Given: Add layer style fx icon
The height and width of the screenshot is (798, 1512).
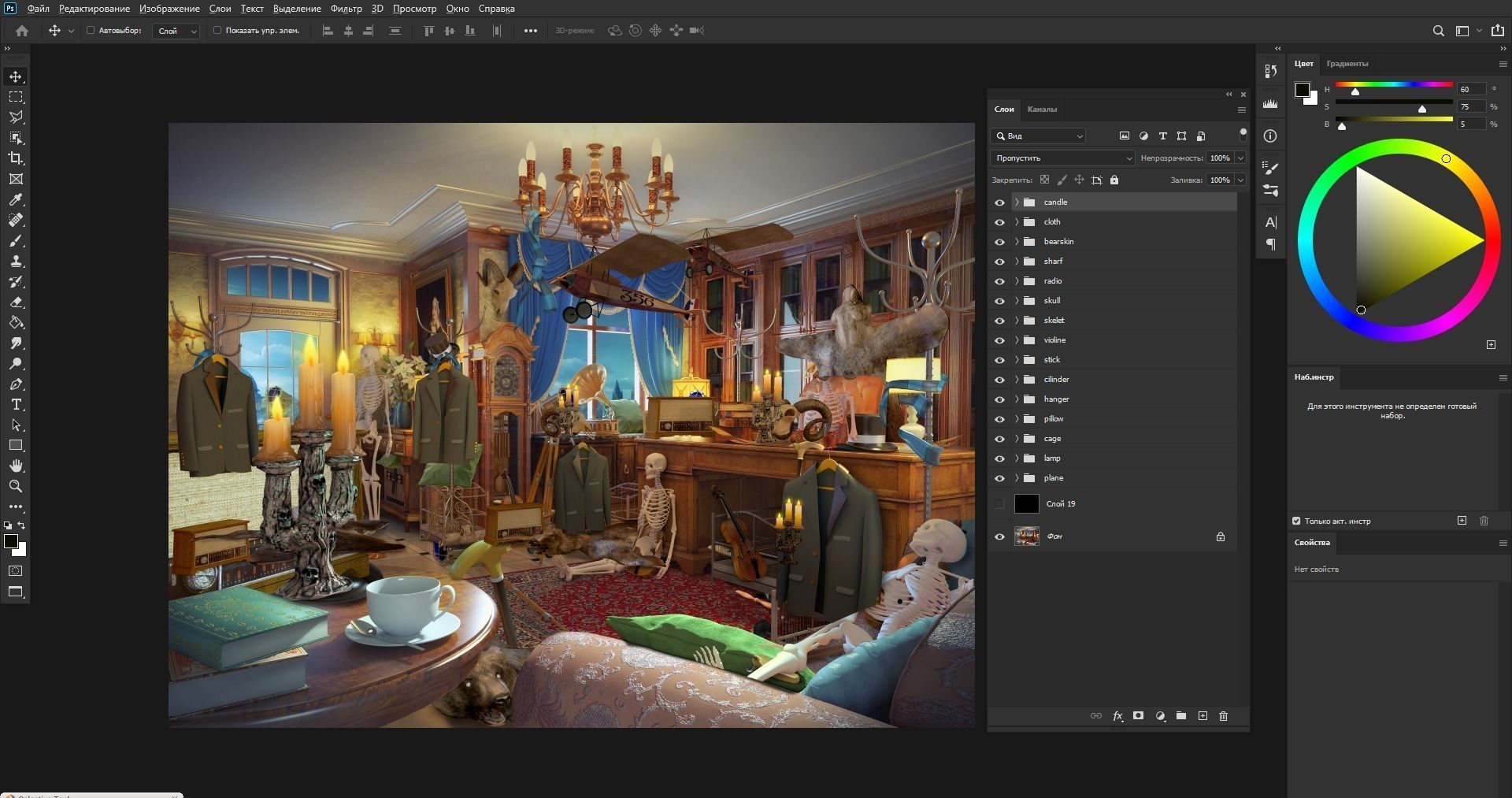Looking at the screenshot, I should pyautogui.click(x=1117, y=716).
